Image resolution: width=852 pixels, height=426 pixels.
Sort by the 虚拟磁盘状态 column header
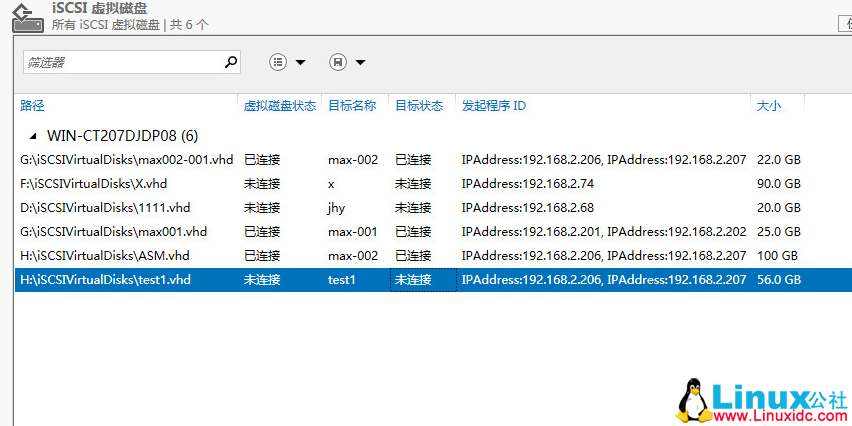pyautogui.click(x=280, y=105)
